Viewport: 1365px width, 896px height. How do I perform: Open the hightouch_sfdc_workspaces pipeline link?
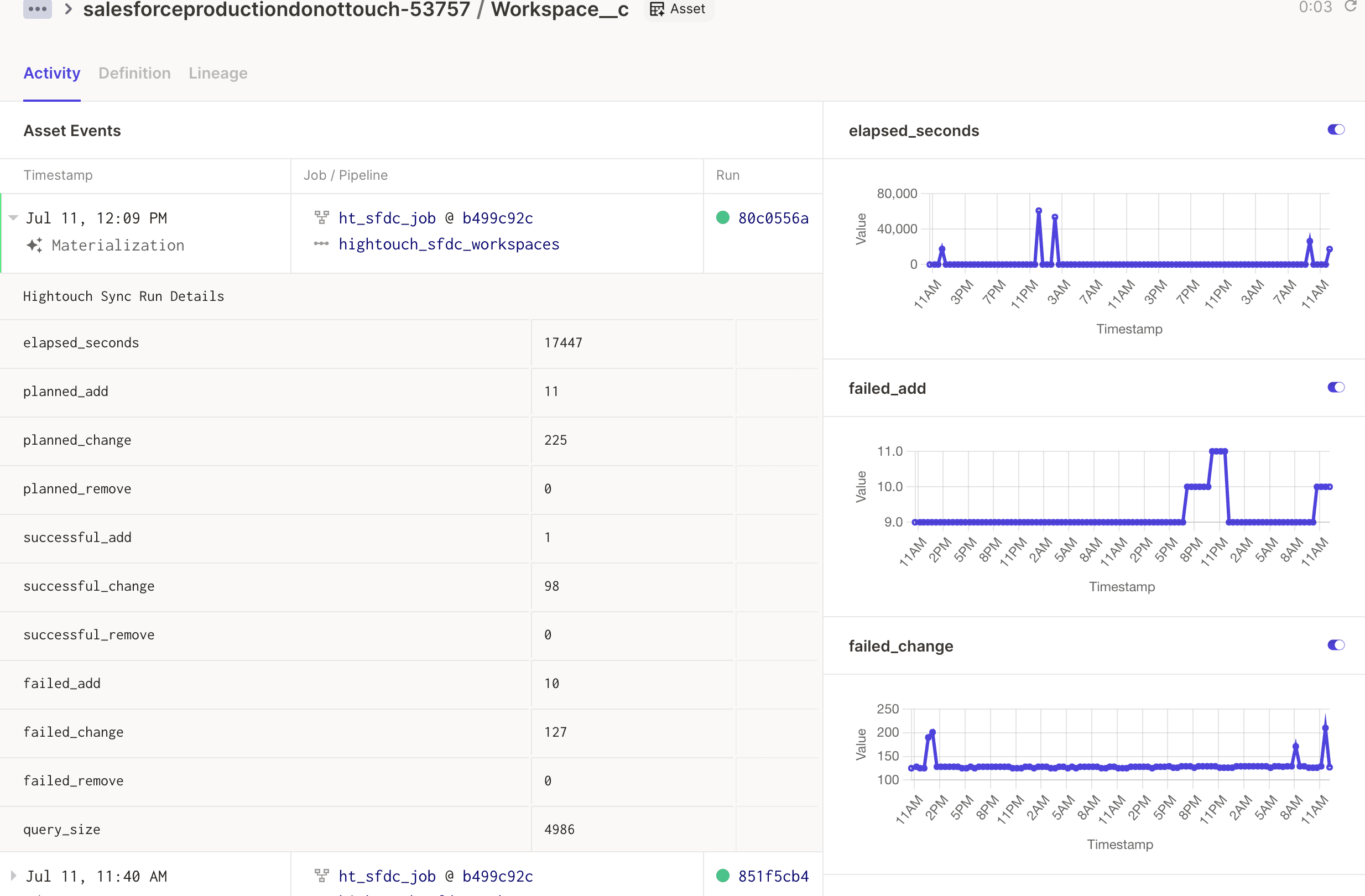(x=449, y=244)
